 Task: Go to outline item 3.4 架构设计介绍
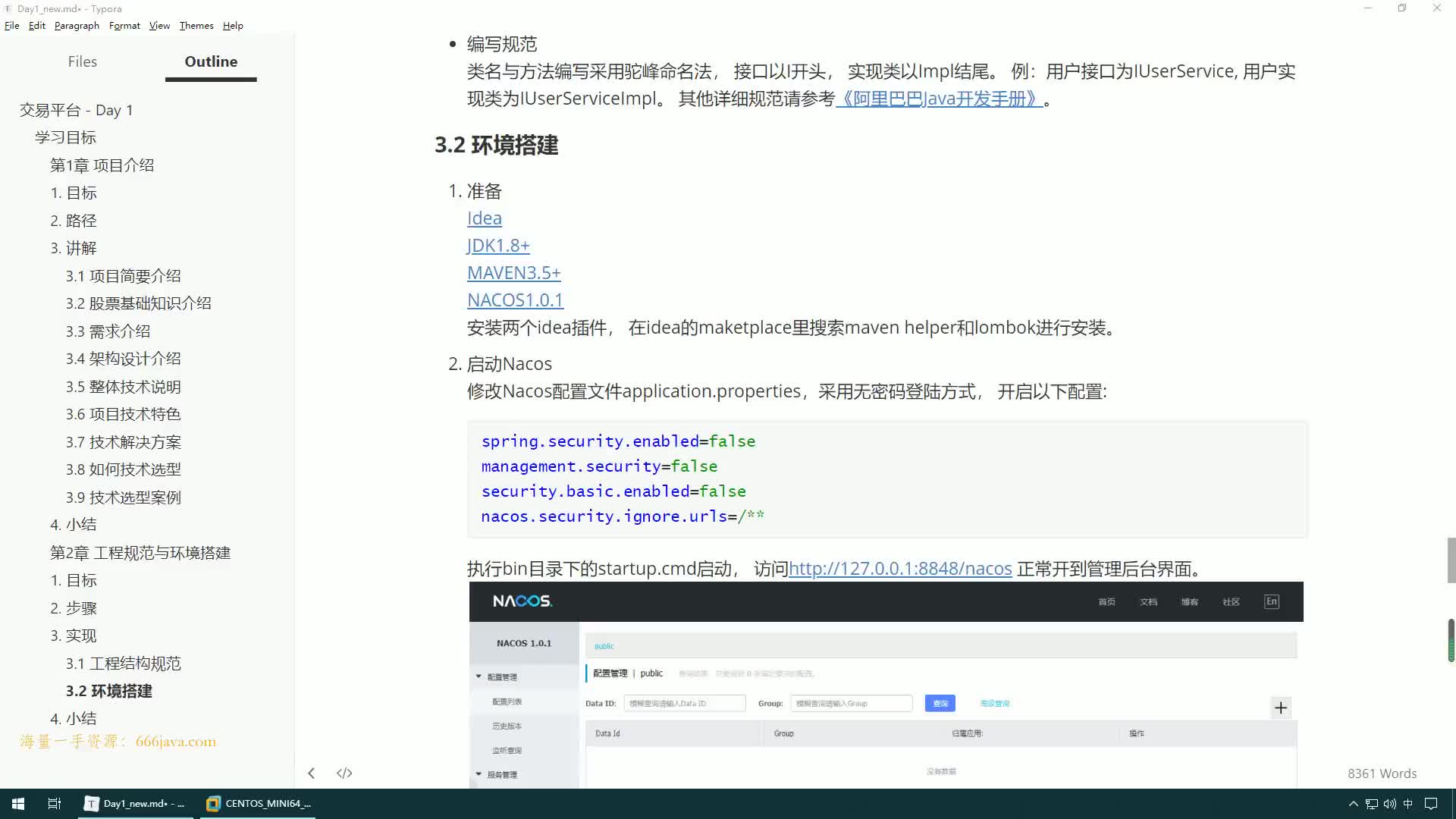(x=123, y=359)
